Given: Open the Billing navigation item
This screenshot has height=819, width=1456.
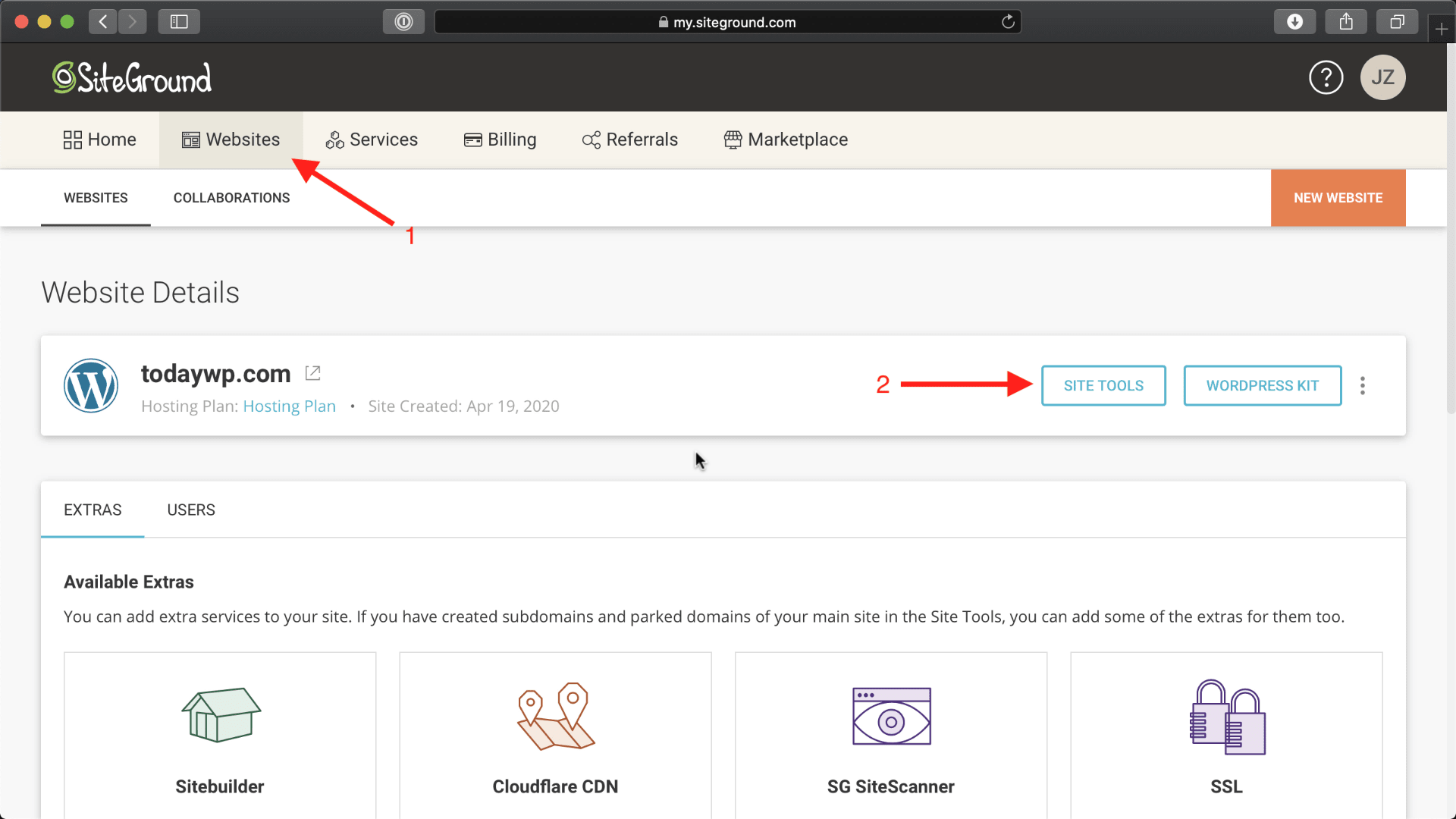Looking at the screenshot, I should 500,140.
